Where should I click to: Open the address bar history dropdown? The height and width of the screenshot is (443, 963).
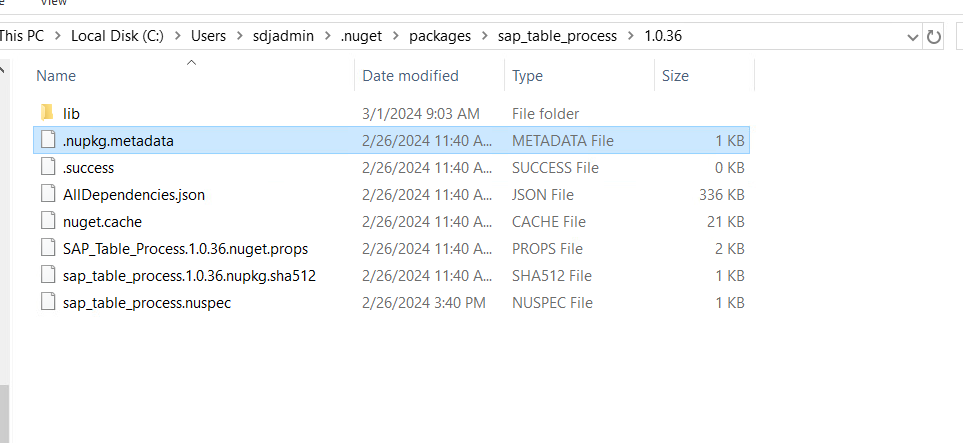(x=913, y=37)
